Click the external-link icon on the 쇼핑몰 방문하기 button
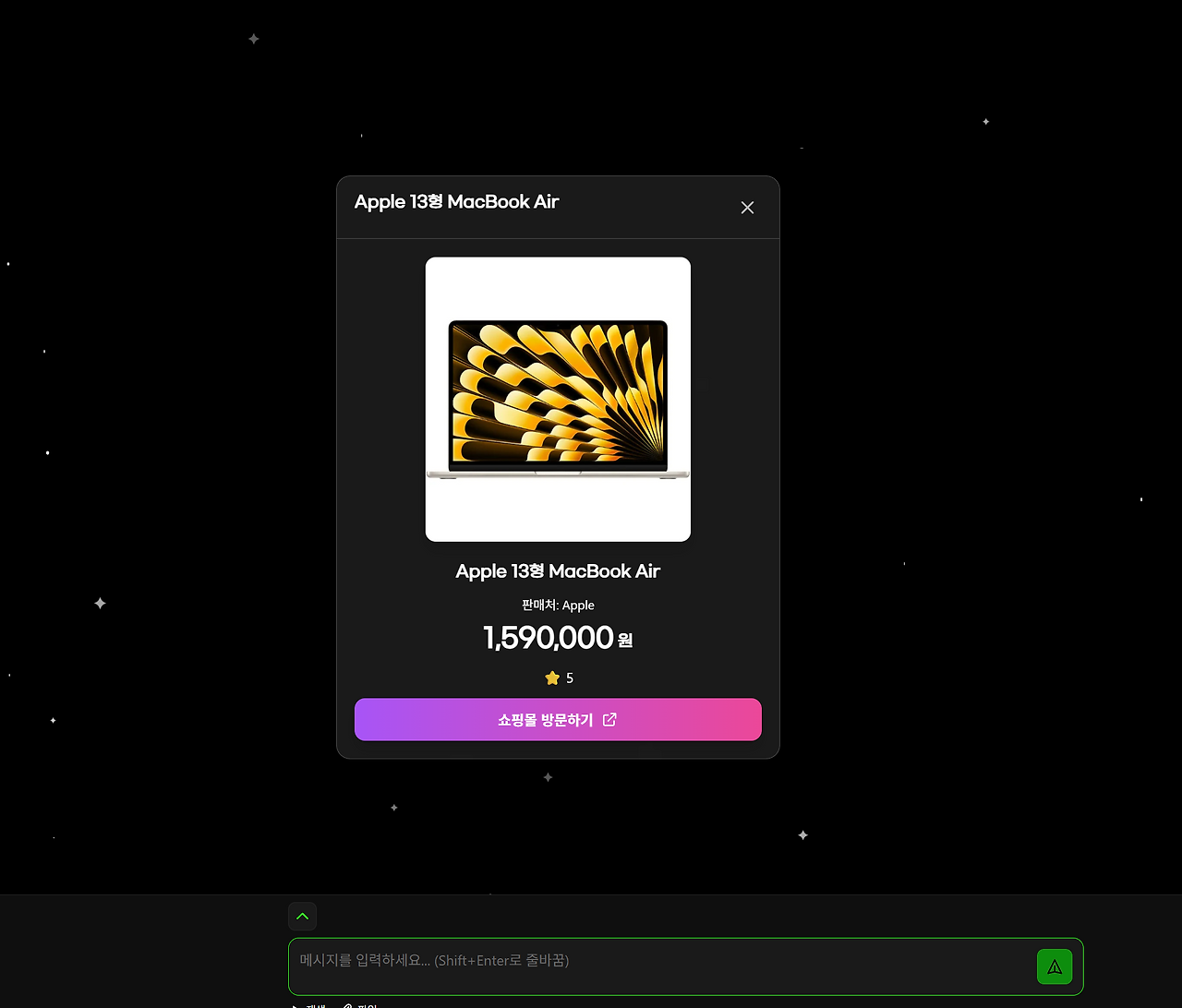The height and width of the screenshot is (1008, 1182). pos(609,720)
